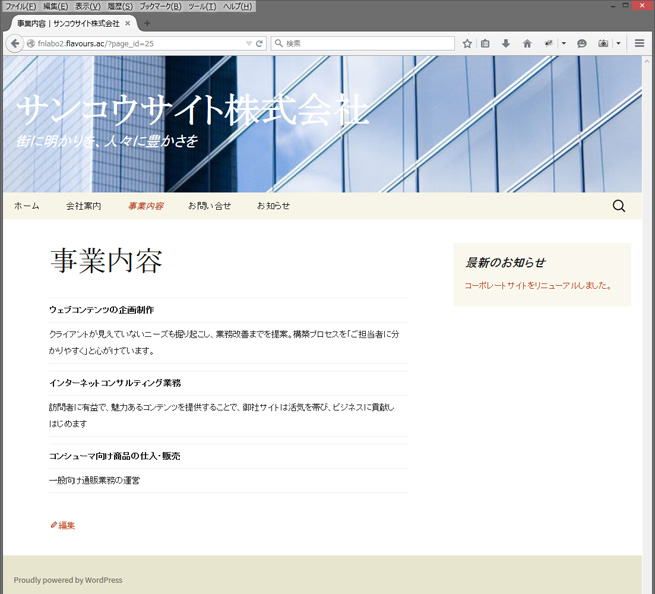Go to the browser home page icon
655x594 pixels.
(x=526, y=44)
